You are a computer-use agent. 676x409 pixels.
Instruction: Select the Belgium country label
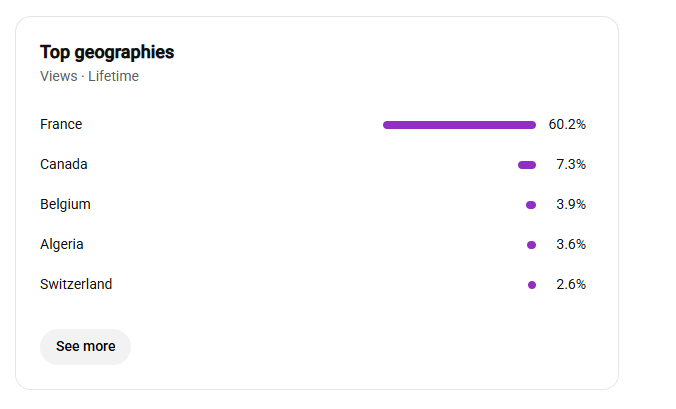point(65,204)
